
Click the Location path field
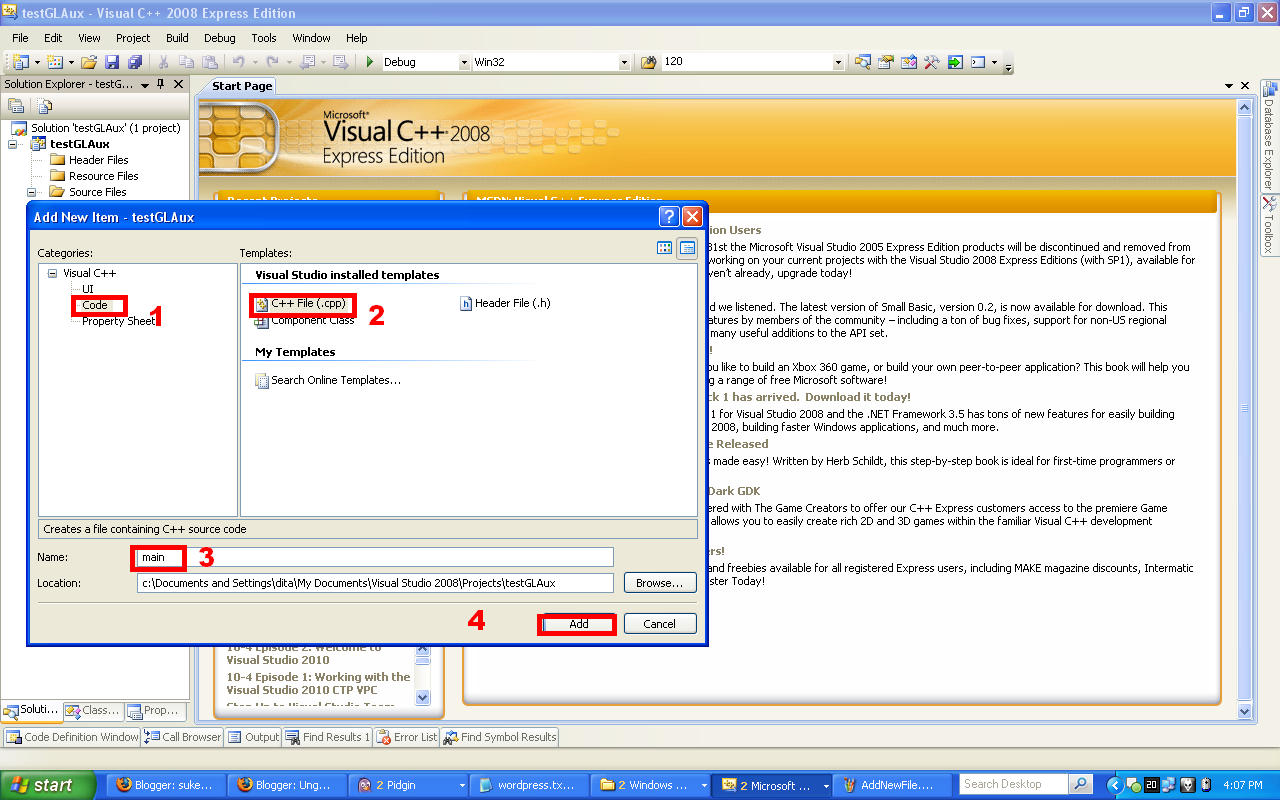[375, 582]
